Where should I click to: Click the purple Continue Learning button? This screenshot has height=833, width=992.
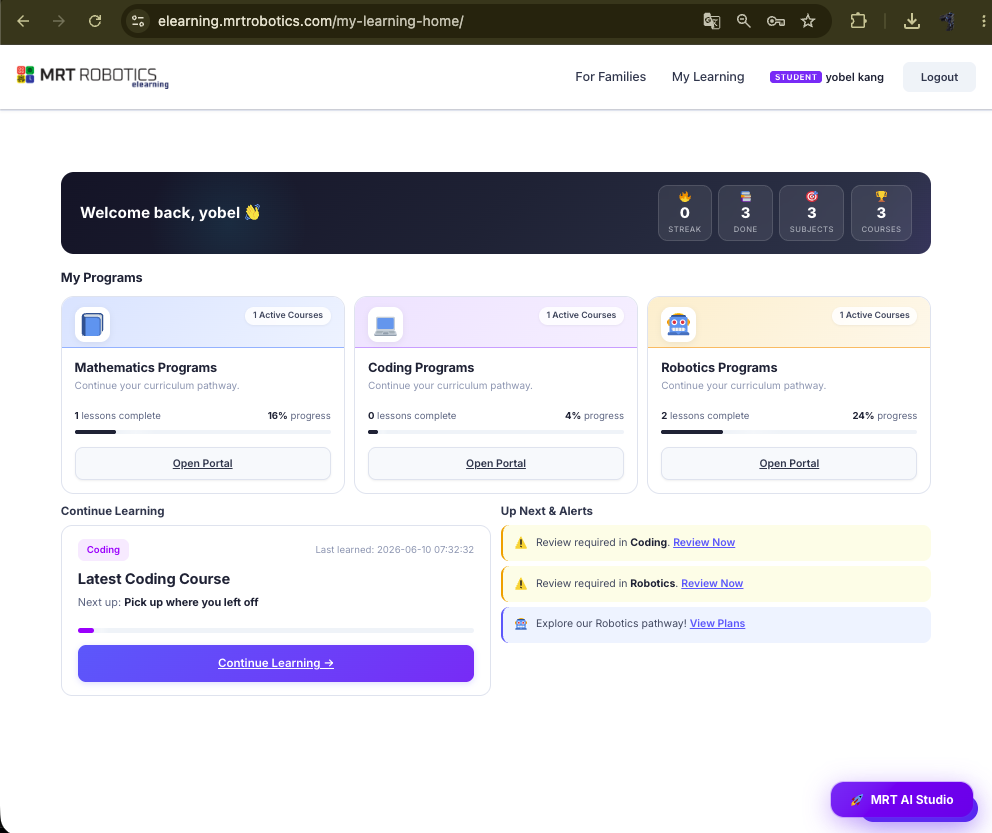[x=276, y=663]
